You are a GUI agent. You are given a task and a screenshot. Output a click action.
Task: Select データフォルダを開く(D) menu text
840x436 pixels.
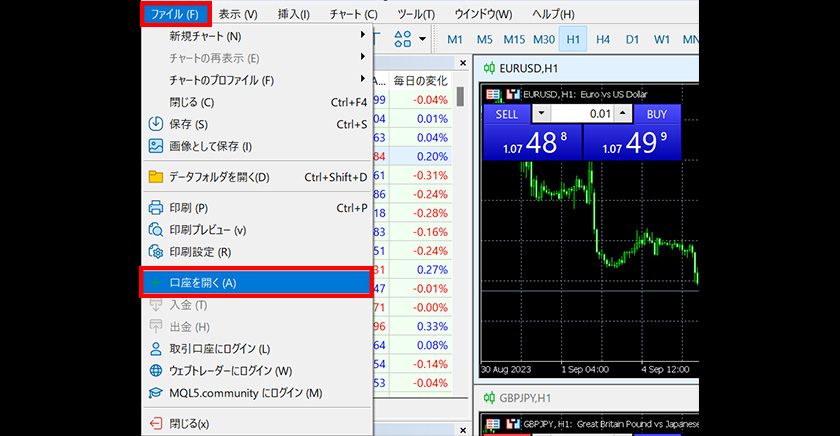pyautogui.click(x=219, y=177)
